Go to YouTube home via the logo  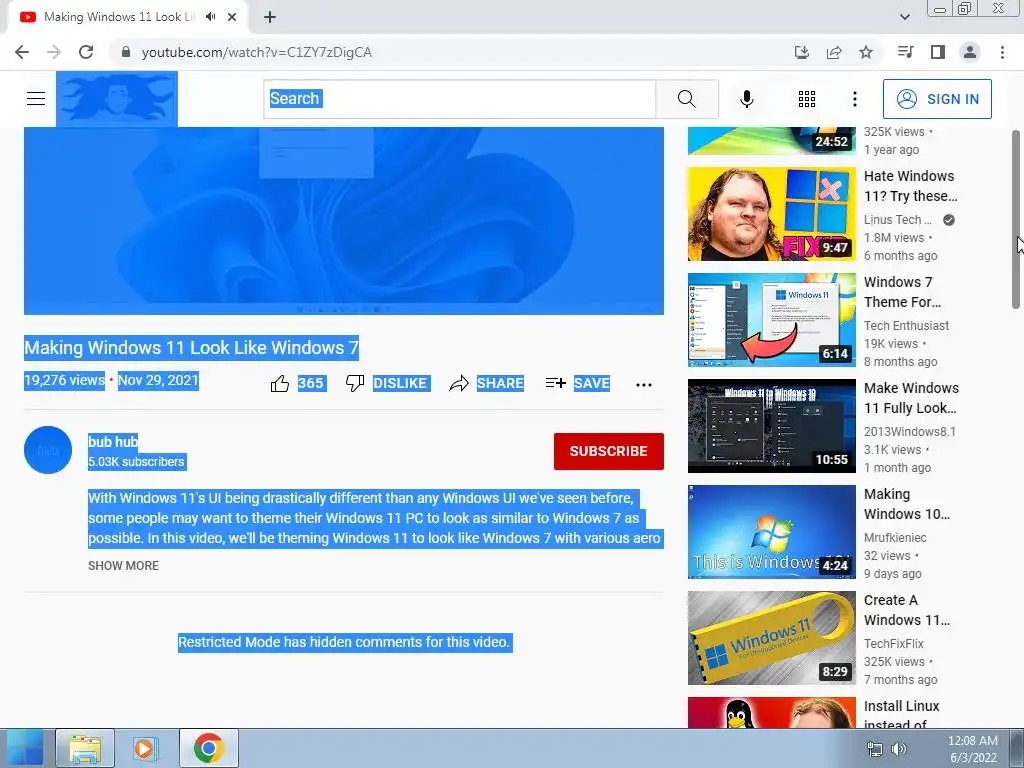(117, 99)
